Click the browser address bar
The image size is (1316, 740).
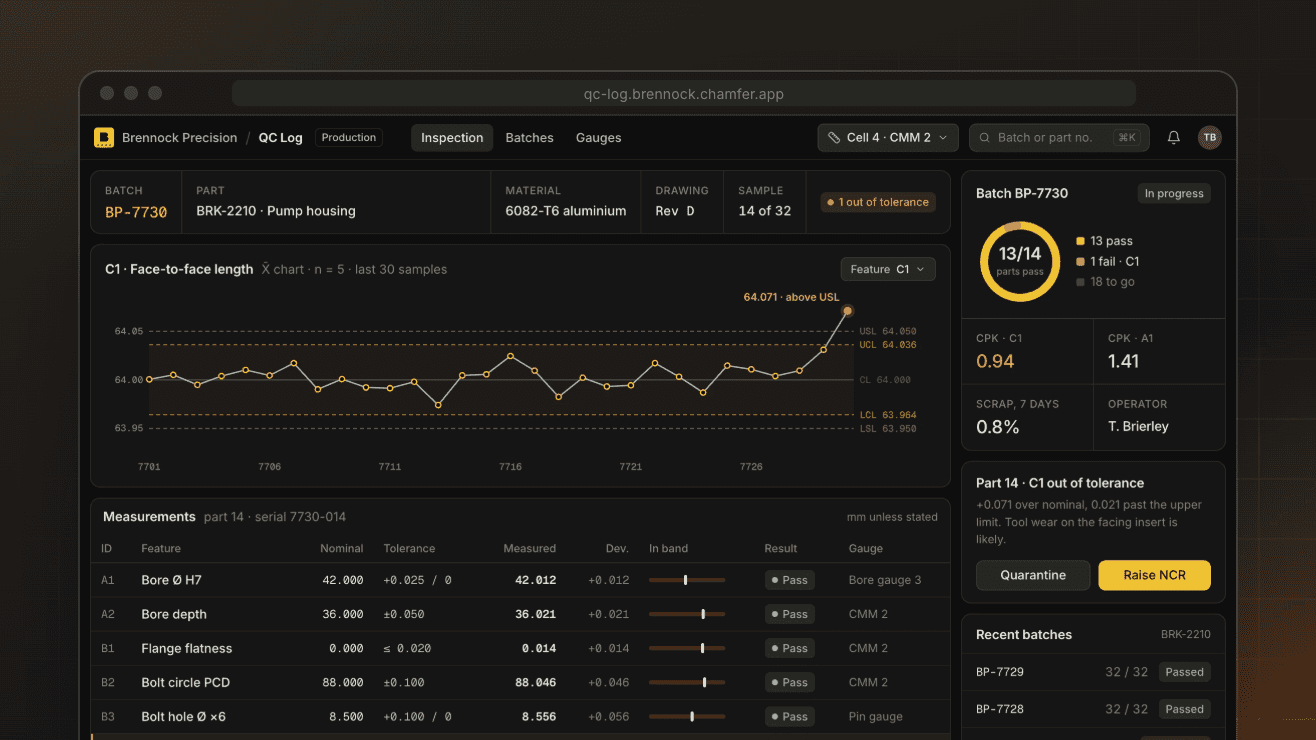[684, 94]
